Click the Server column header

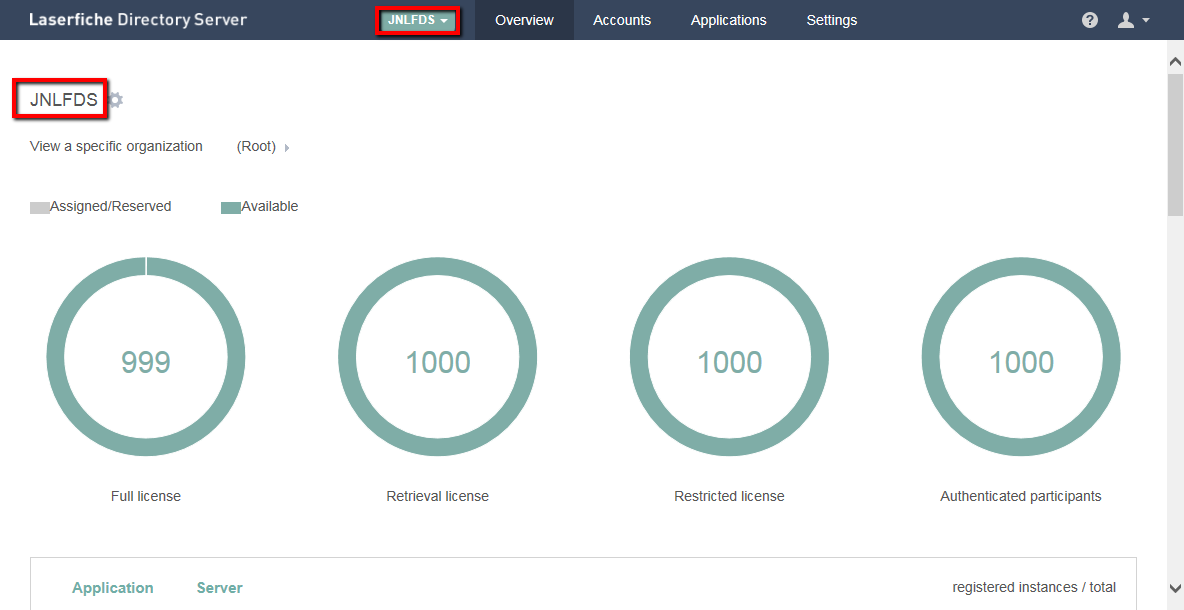[x=220, y=588]
